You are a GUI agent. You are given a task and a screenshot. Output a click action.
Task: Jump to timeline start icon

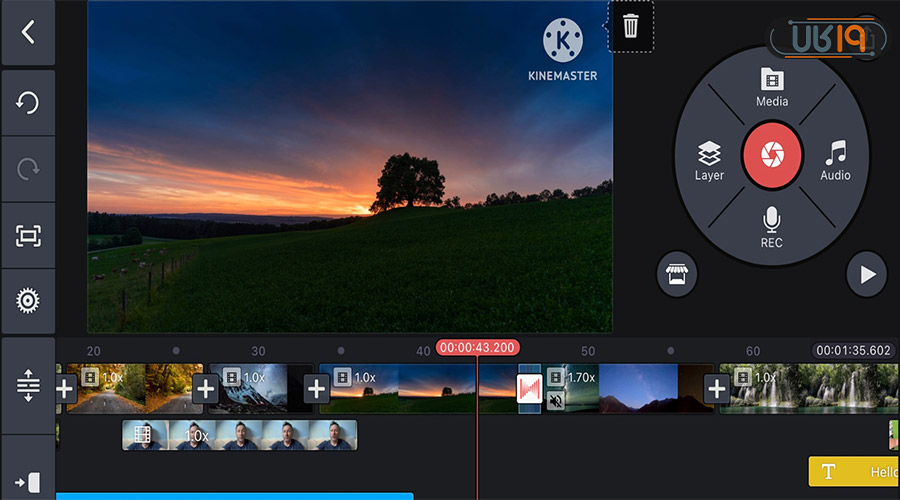[x=28, y=482]
